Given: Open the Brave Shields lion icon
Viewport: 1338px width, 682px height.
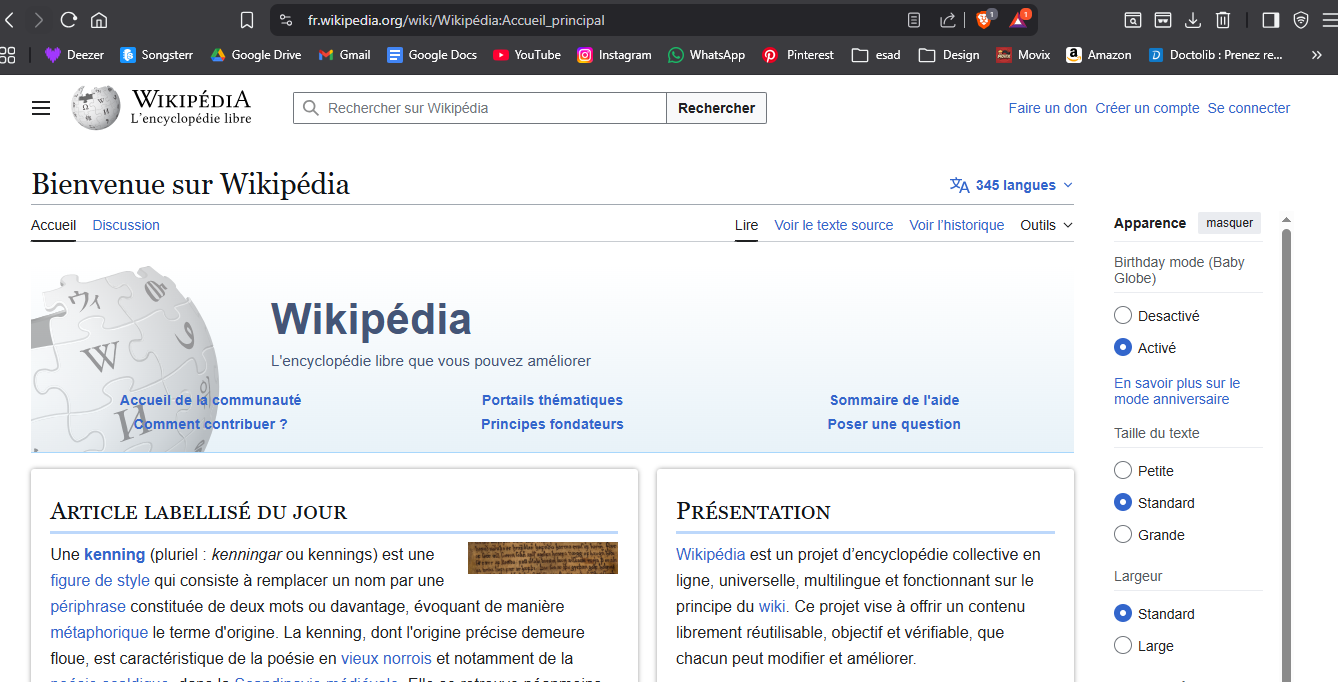Looking at the screenshot, I should tap(984, 20).
